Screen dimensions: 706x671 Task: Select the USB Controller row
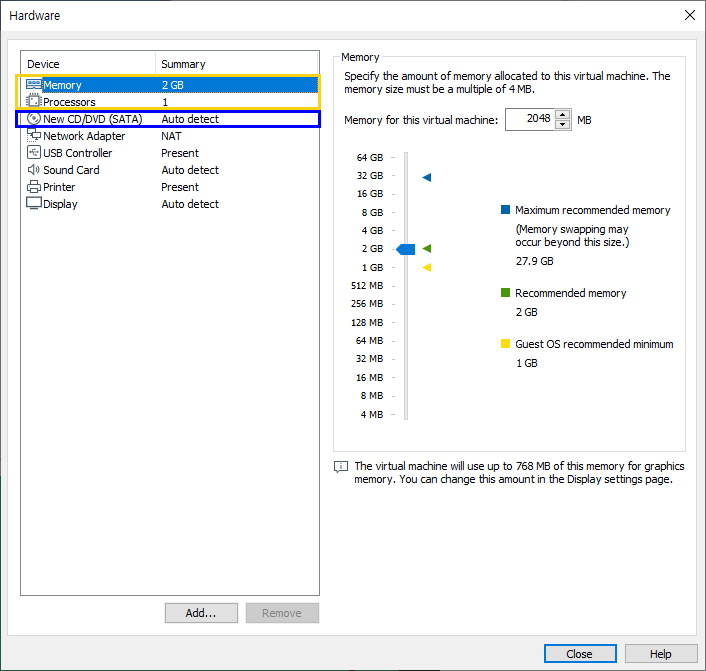point(170,153)
